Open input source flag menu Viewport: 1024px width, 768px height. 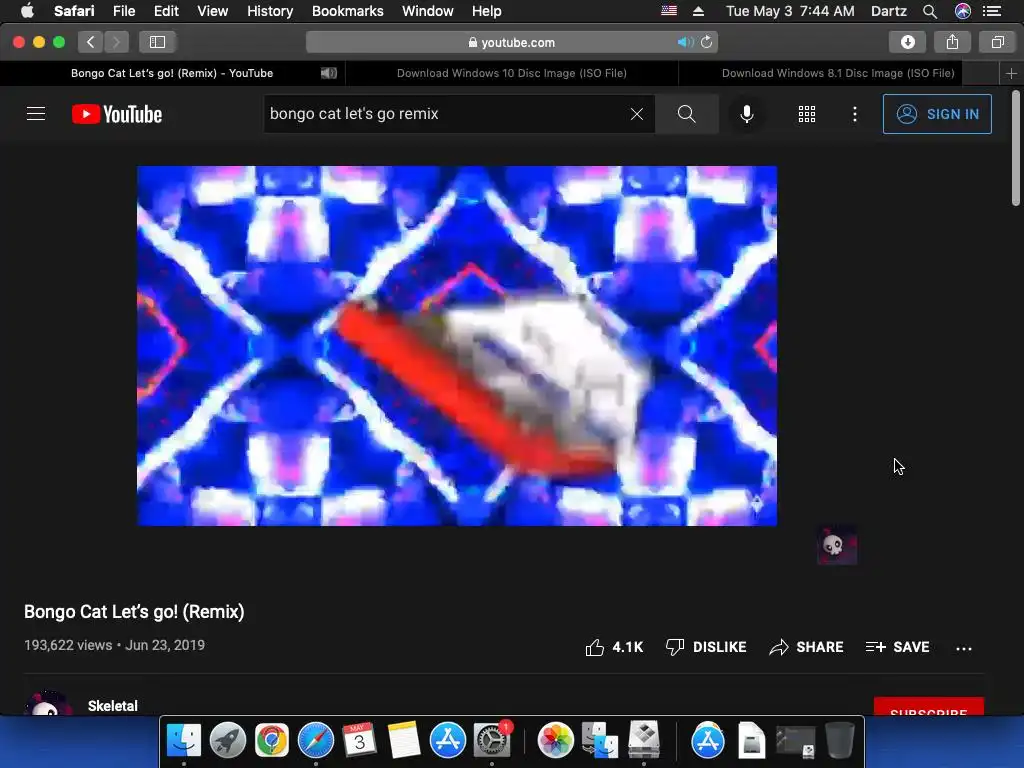pos(669,11)
